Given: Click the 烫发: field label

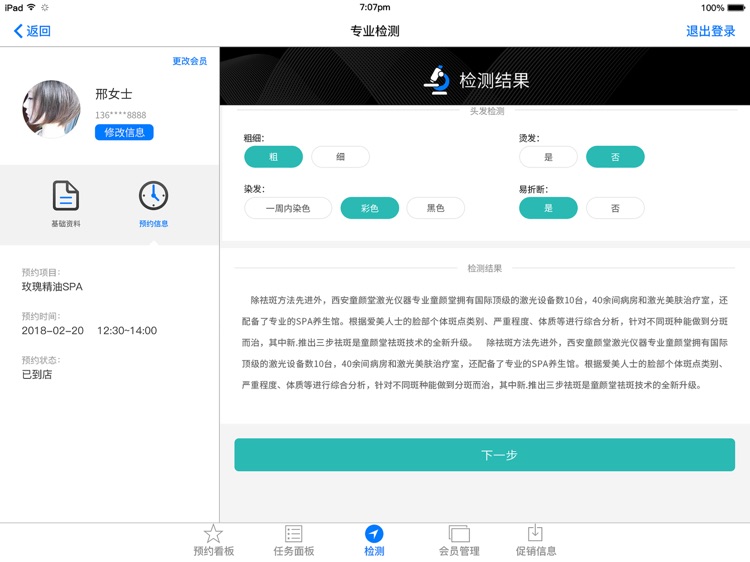Looking at the screenshot, I should pyautogui.click(x=529, y=138).
